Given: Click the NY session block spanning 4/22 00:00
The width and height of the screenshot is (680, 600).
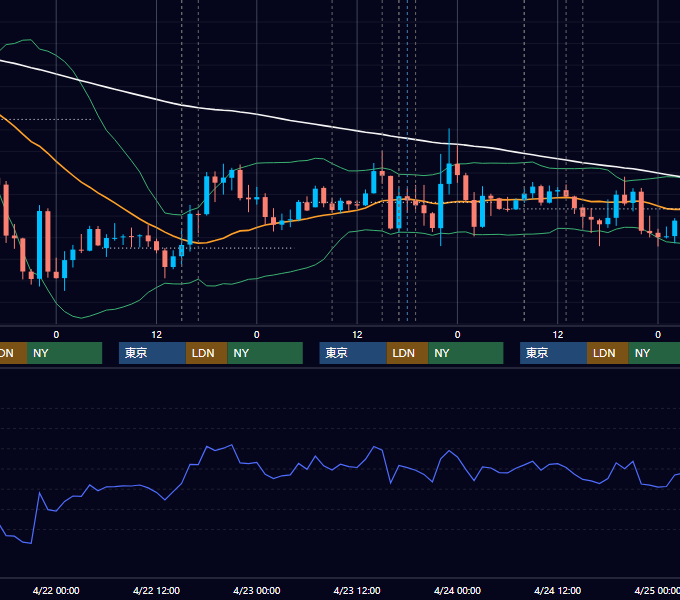Looking at the screenshot, I should pos(64,353).
